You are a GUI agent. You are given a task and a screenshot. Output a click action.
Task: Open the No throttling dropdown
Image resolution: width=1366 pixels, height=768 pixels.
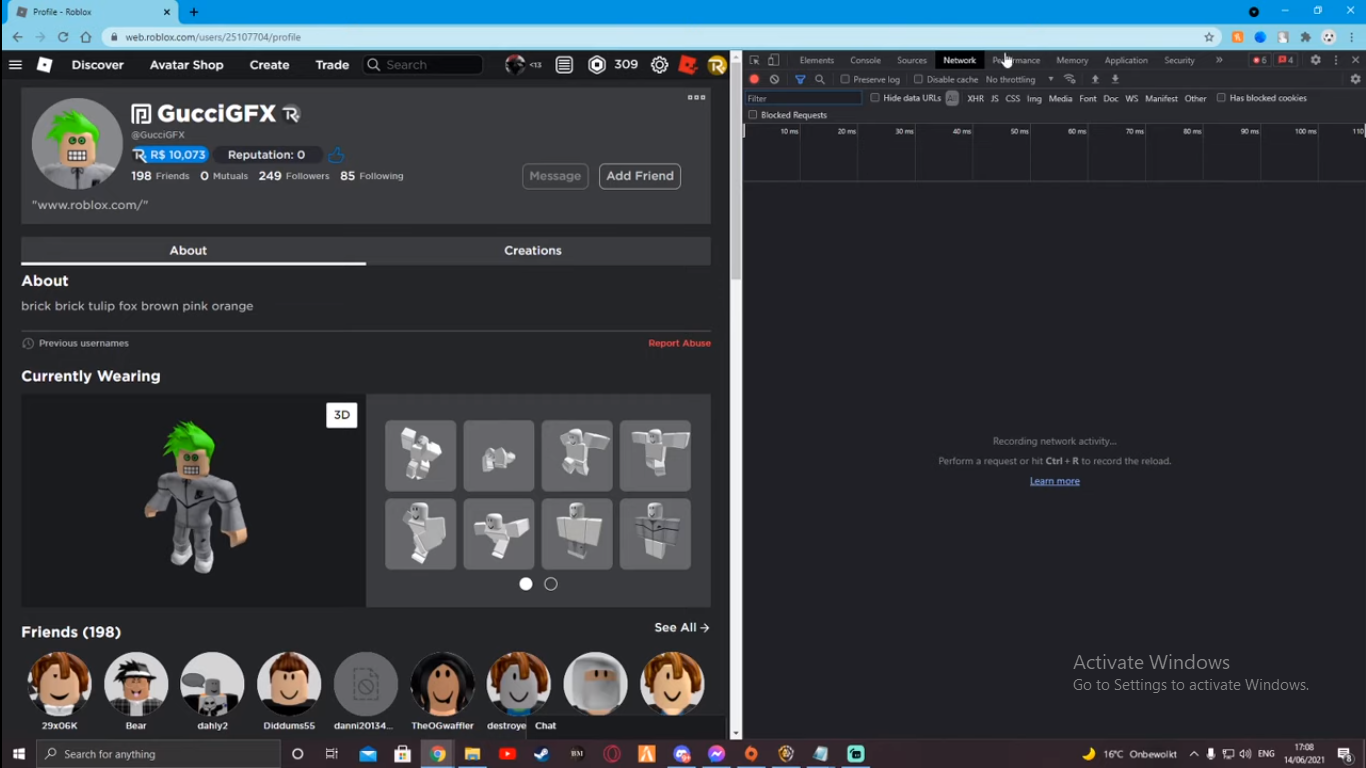click(x=1020, y=79)
